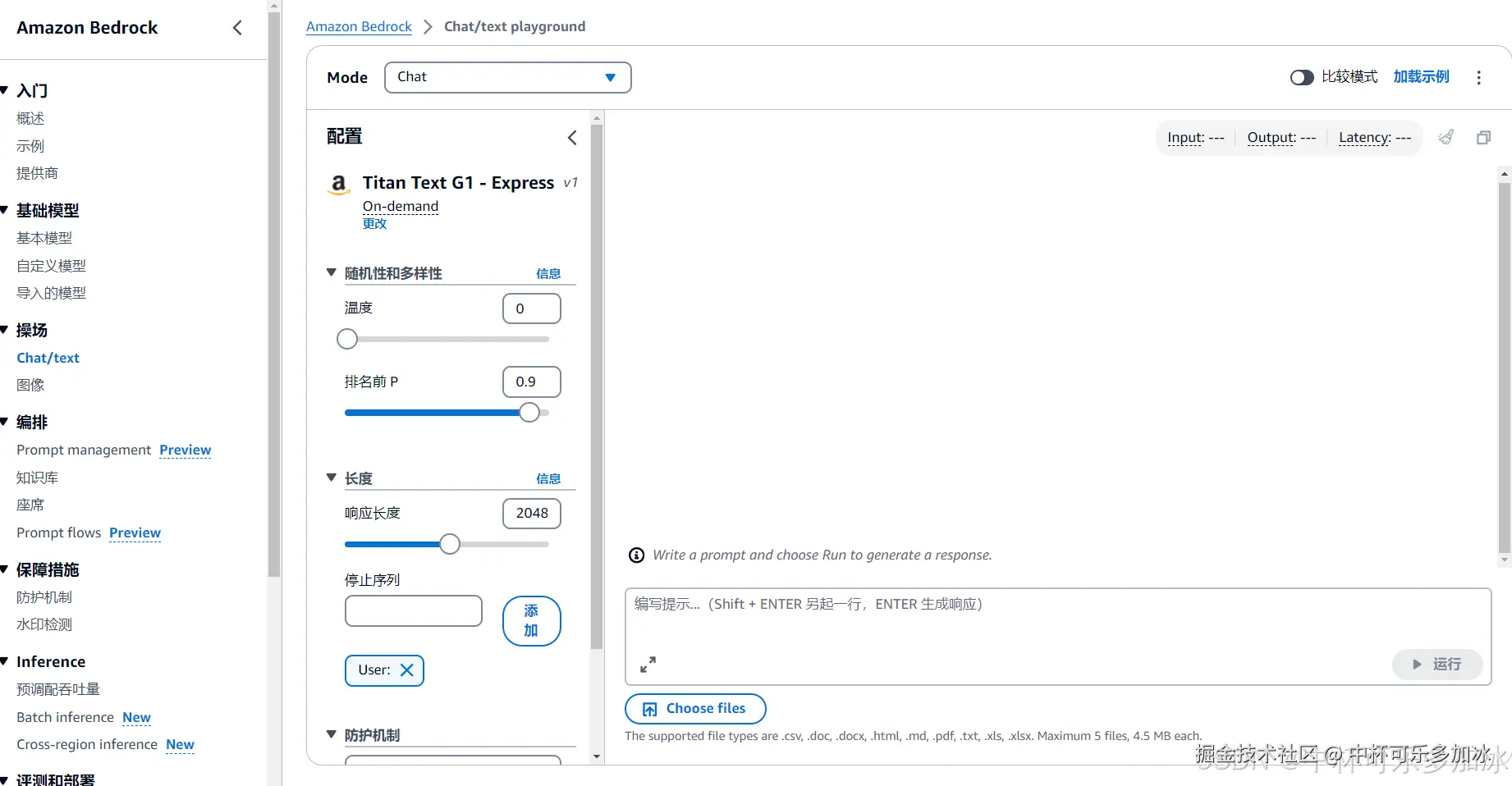Collapse the 防护机制 config section

coord(332,734)
